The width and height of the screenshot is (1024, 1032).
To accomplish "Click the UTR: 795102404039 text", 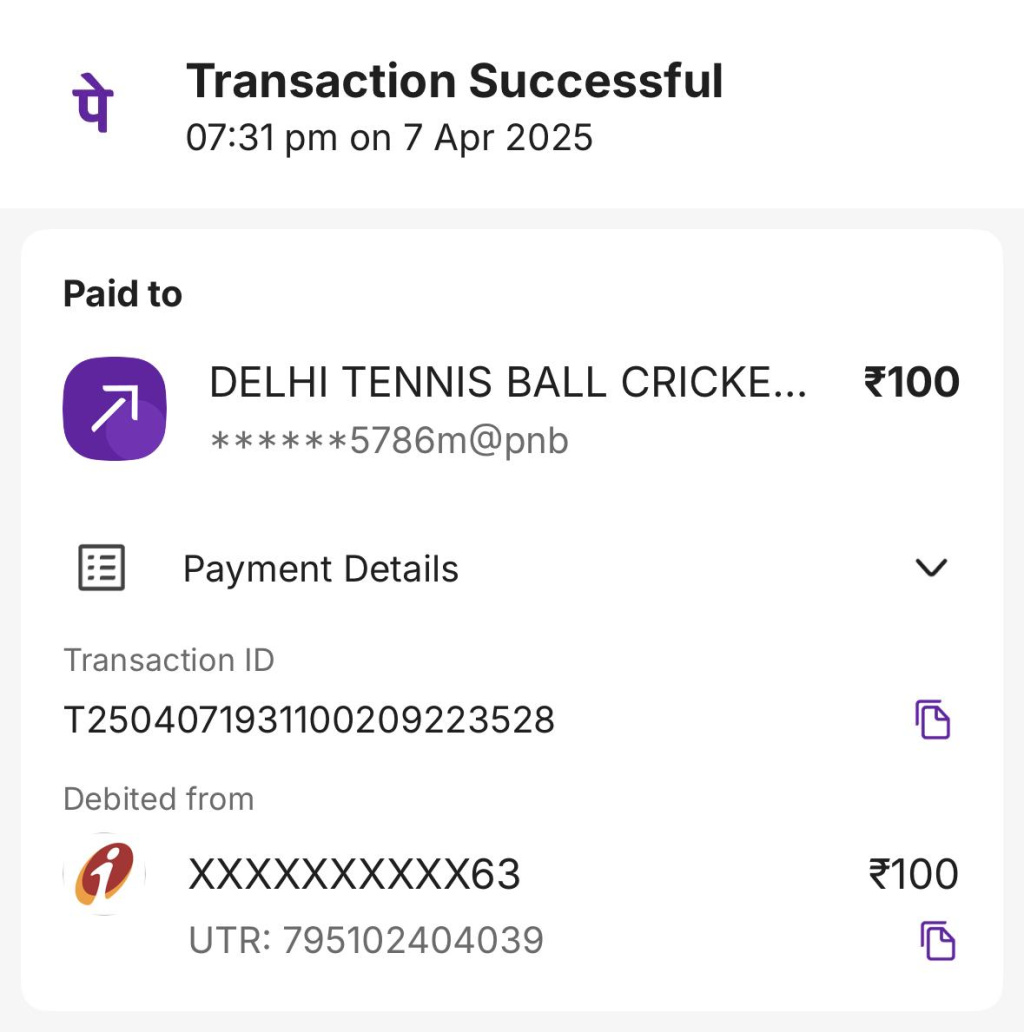I will (366, 940).
